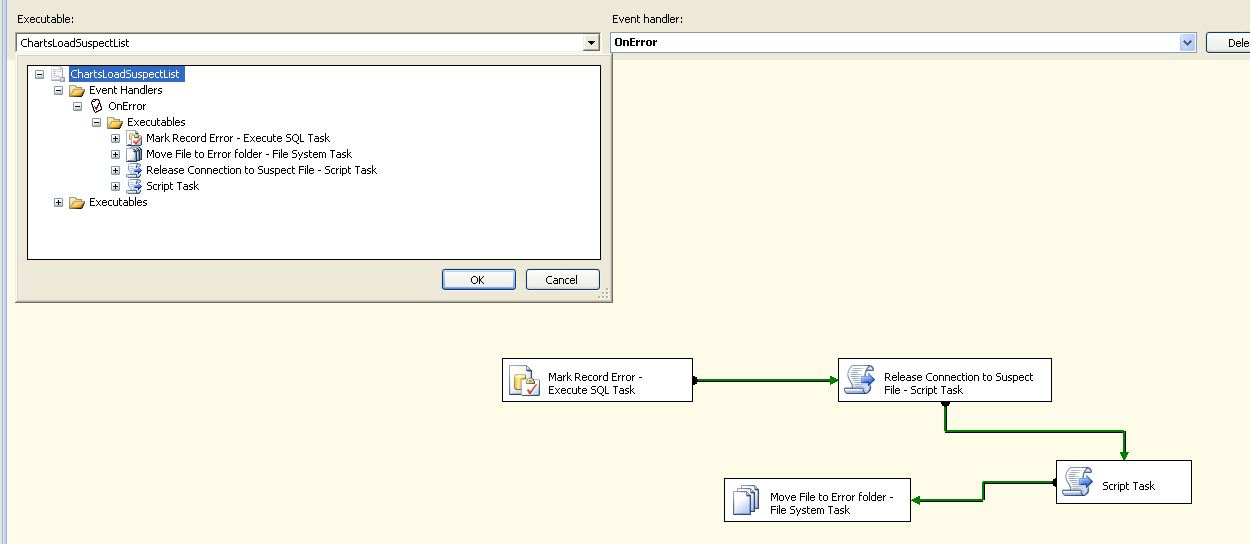Select Script Task in the tree
This screenshot has height=544, width=1250.
point(172,186)
